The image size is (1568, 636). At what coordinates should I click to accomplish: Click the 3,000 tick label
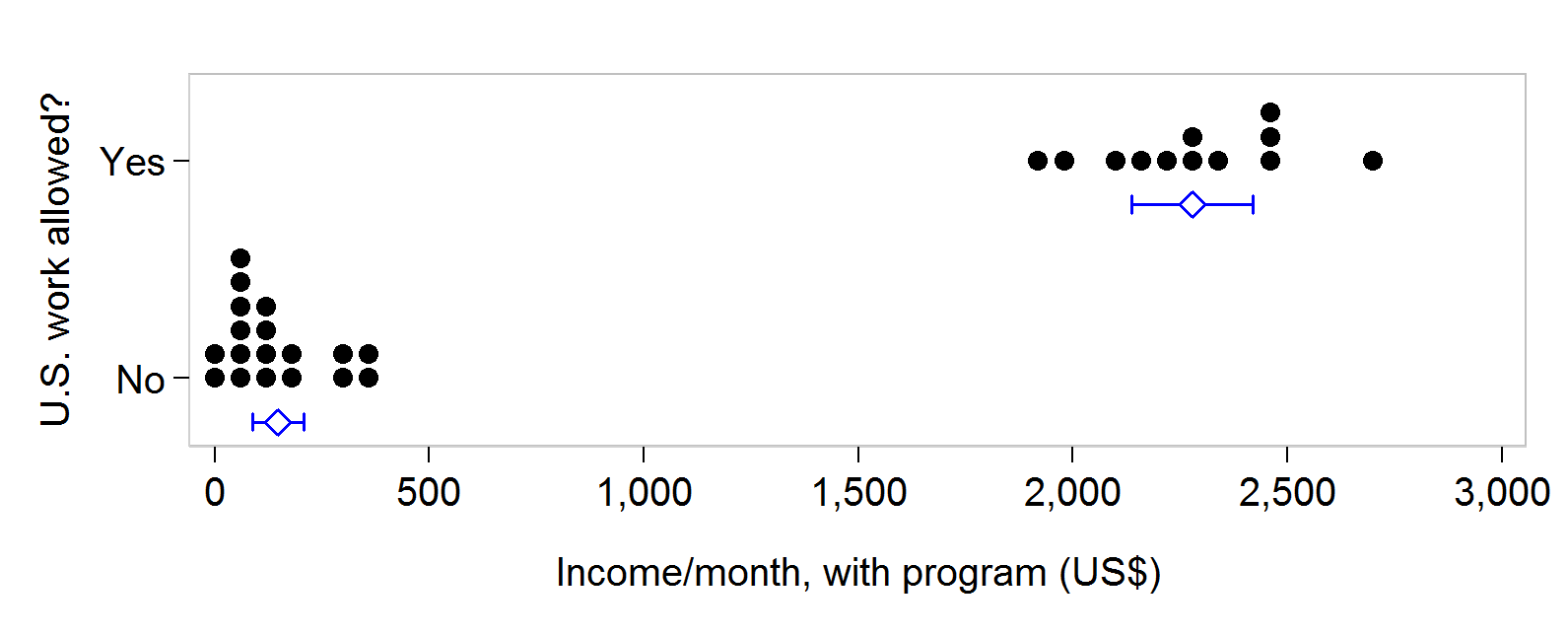click(1502, 492)
